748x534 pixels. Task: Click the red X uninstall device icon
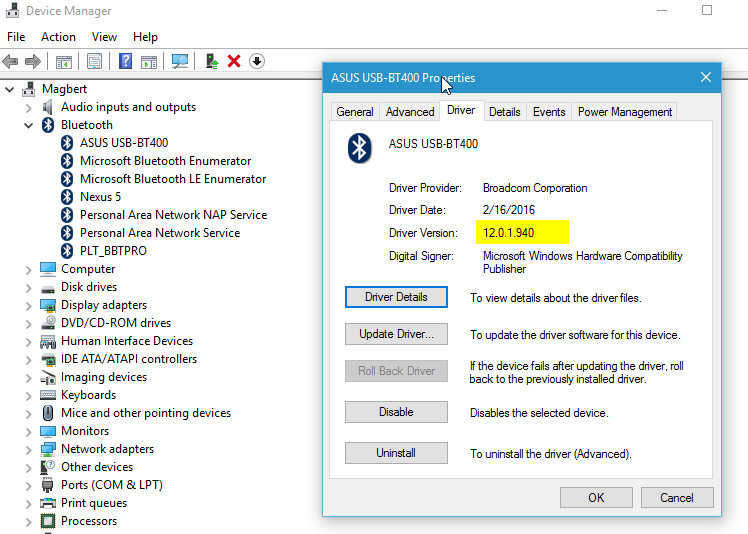[234, 61]
